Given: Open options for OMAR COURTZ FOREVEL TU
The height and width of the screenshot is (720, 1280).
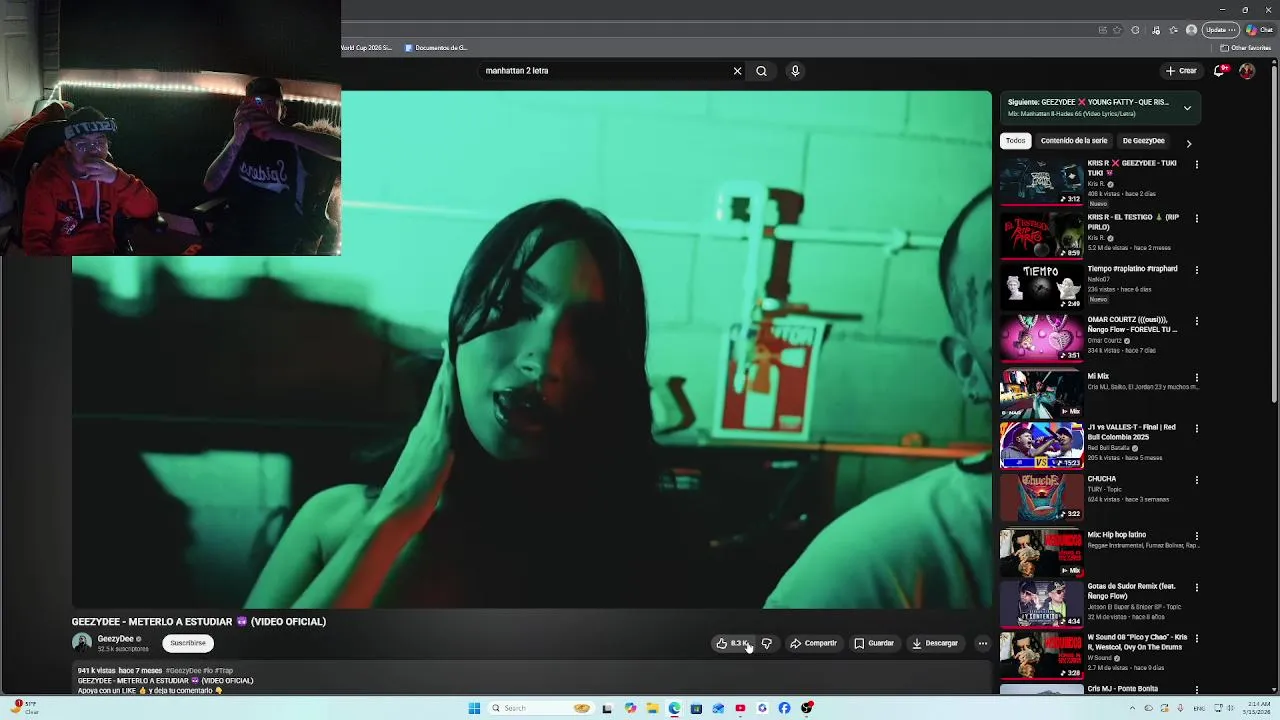Looking at the screenshot, I should point(1197,322).
